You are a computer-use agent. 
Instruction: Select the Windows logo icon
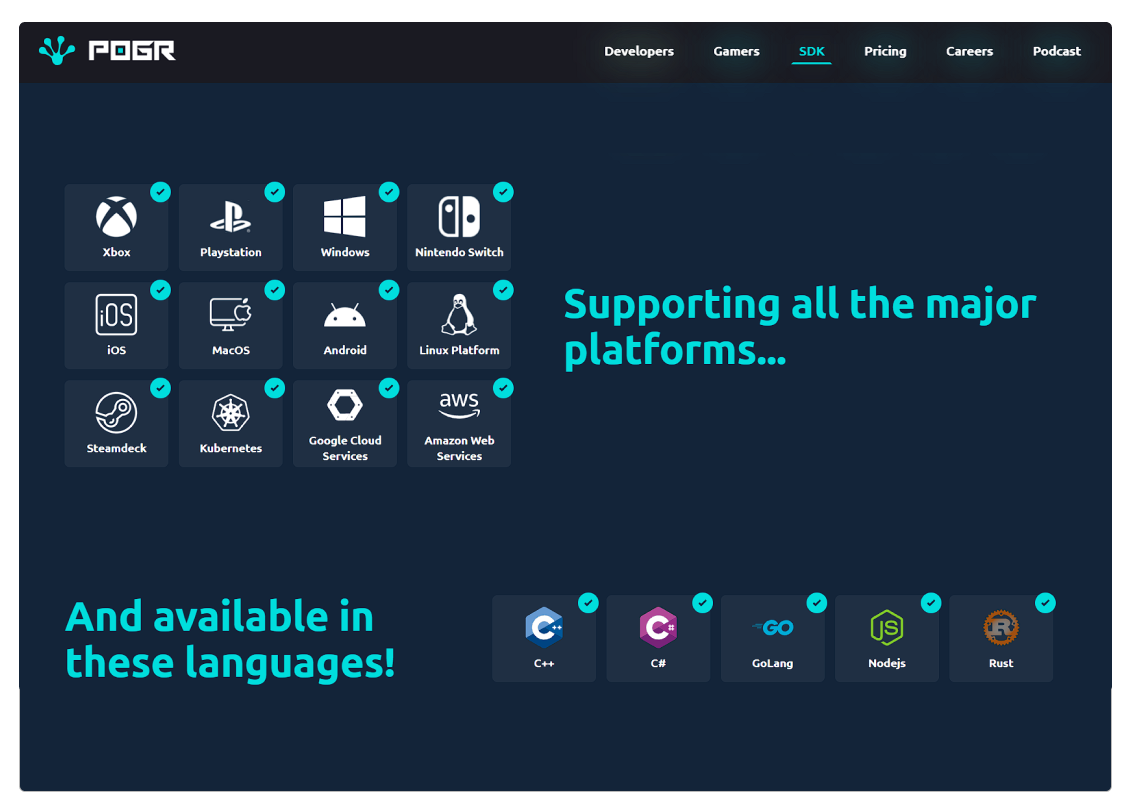pyautogui.click(x=344, y=217)
